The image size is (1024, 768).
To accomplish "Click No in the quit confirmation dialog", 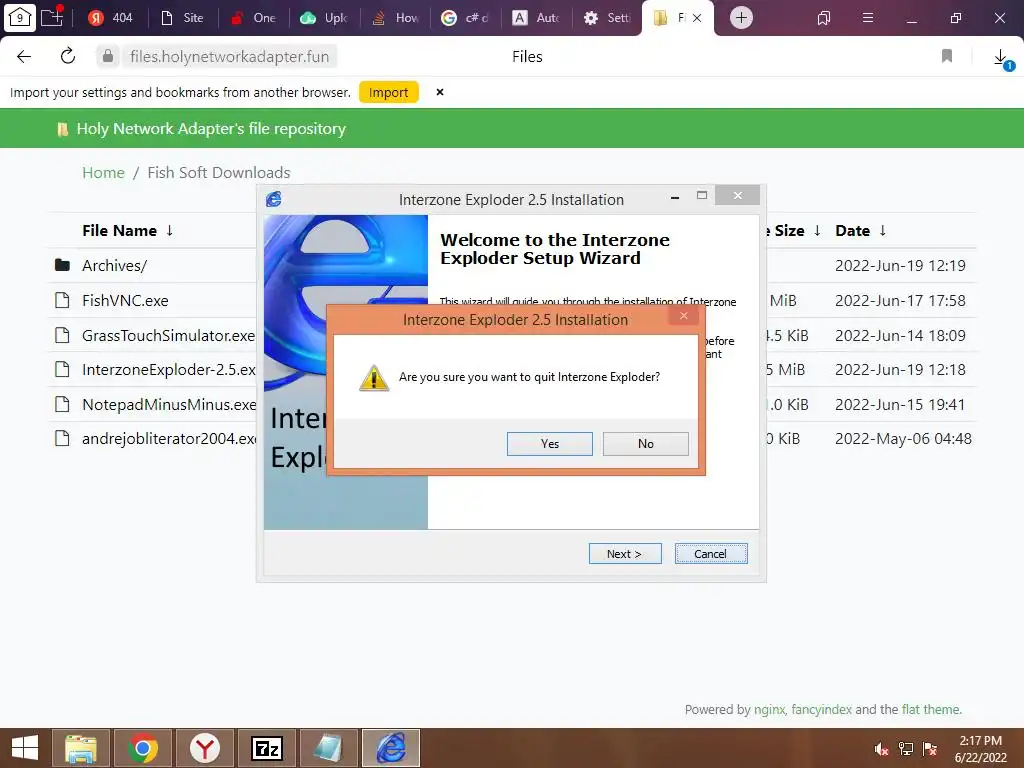I will (645, 443).
